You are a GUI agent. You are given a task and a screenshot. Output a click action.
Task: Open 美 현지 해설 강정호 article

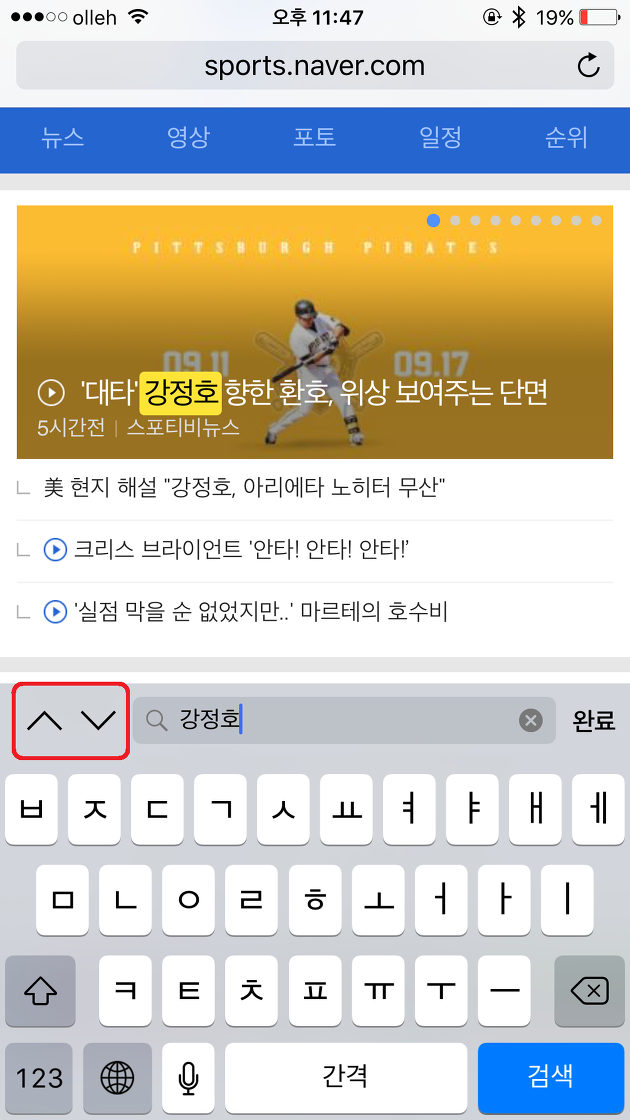point(244,489)
